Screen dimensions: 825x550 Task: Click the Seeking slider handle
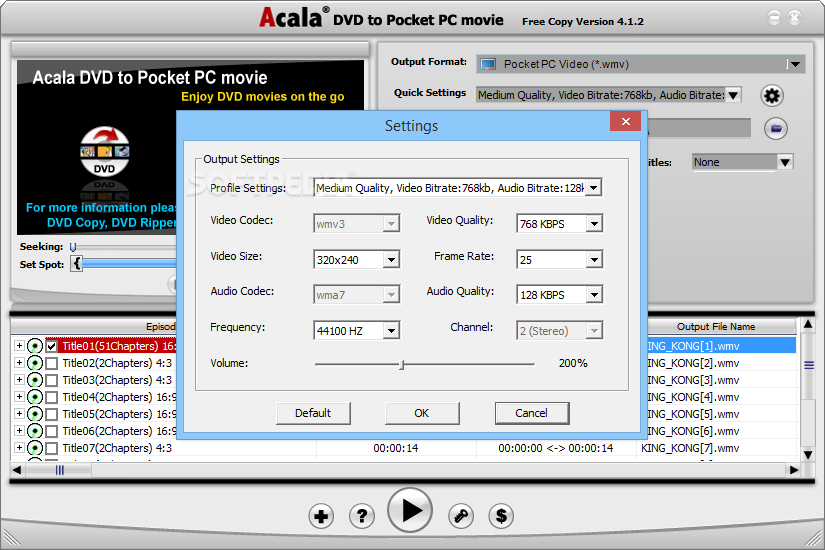click(73, 246)
